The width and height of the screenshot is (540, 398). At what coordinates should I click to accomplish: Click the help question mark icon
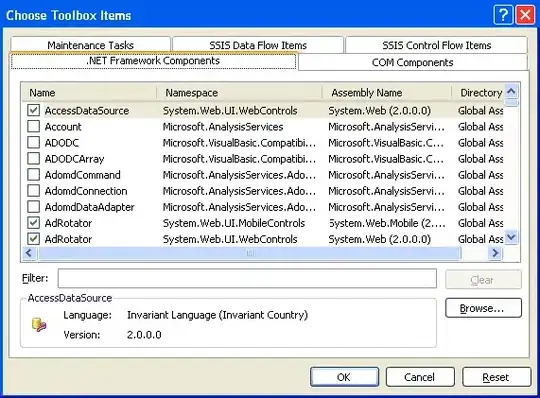[503, 15]
